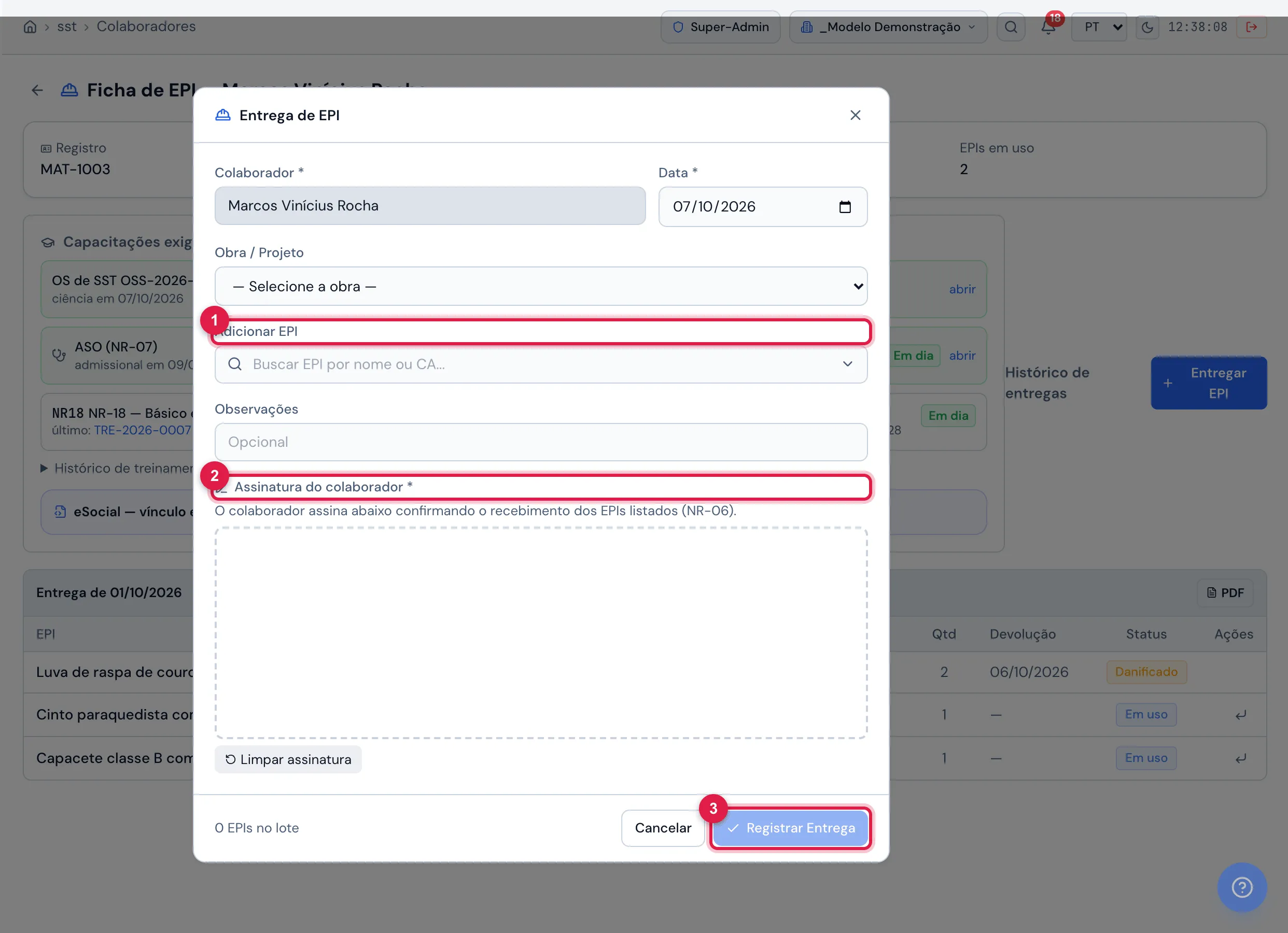Click the Em dia badge in NR18 row
1288x933 pixels.
tap(948, 416)
